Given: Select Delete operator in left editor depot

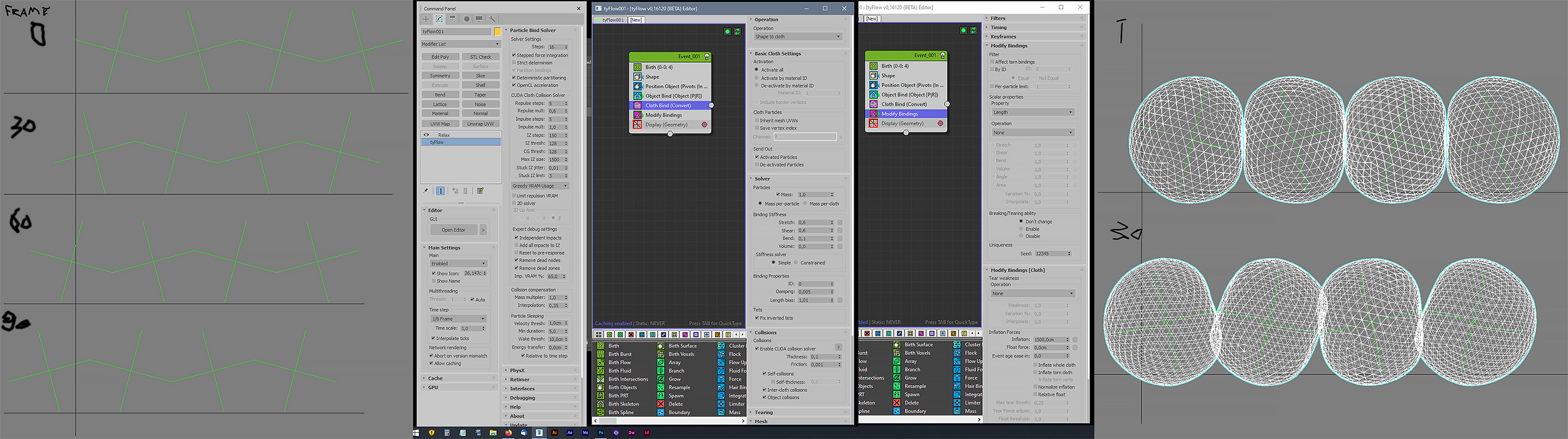Looking at the screenshot, I should pyautogui.click(x=675, y=404).
